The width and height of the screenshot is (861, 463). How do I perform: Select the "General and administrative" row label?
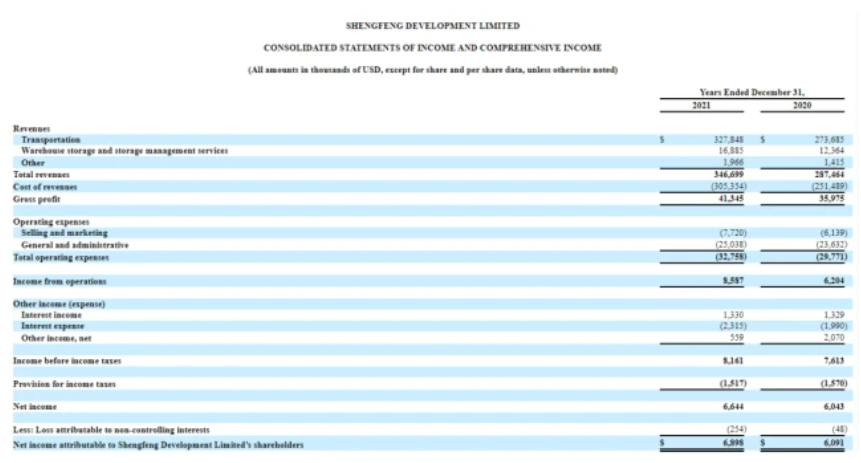point(75,245)
